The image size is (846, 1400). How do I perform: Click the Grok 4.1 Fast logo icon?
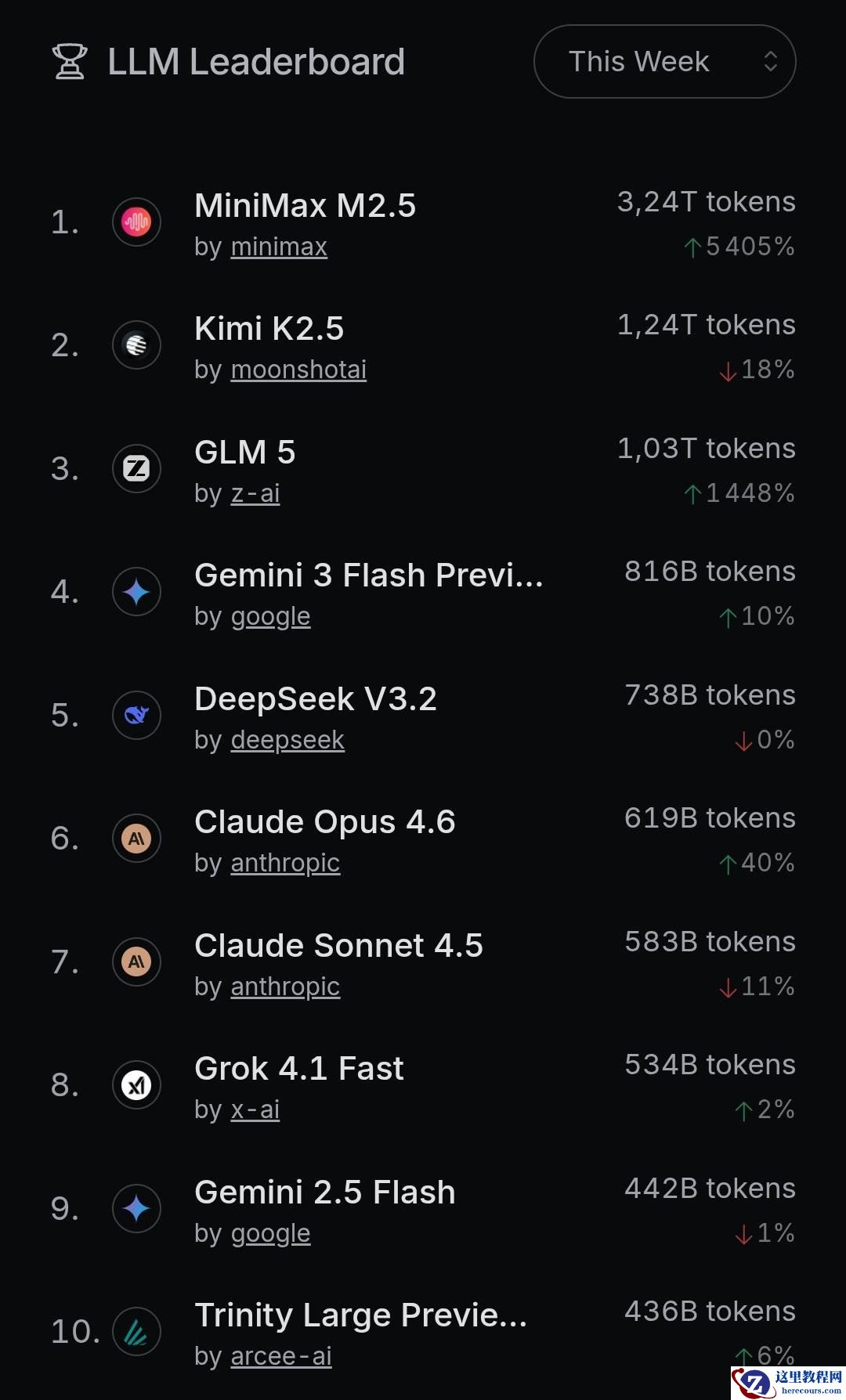136,1085
